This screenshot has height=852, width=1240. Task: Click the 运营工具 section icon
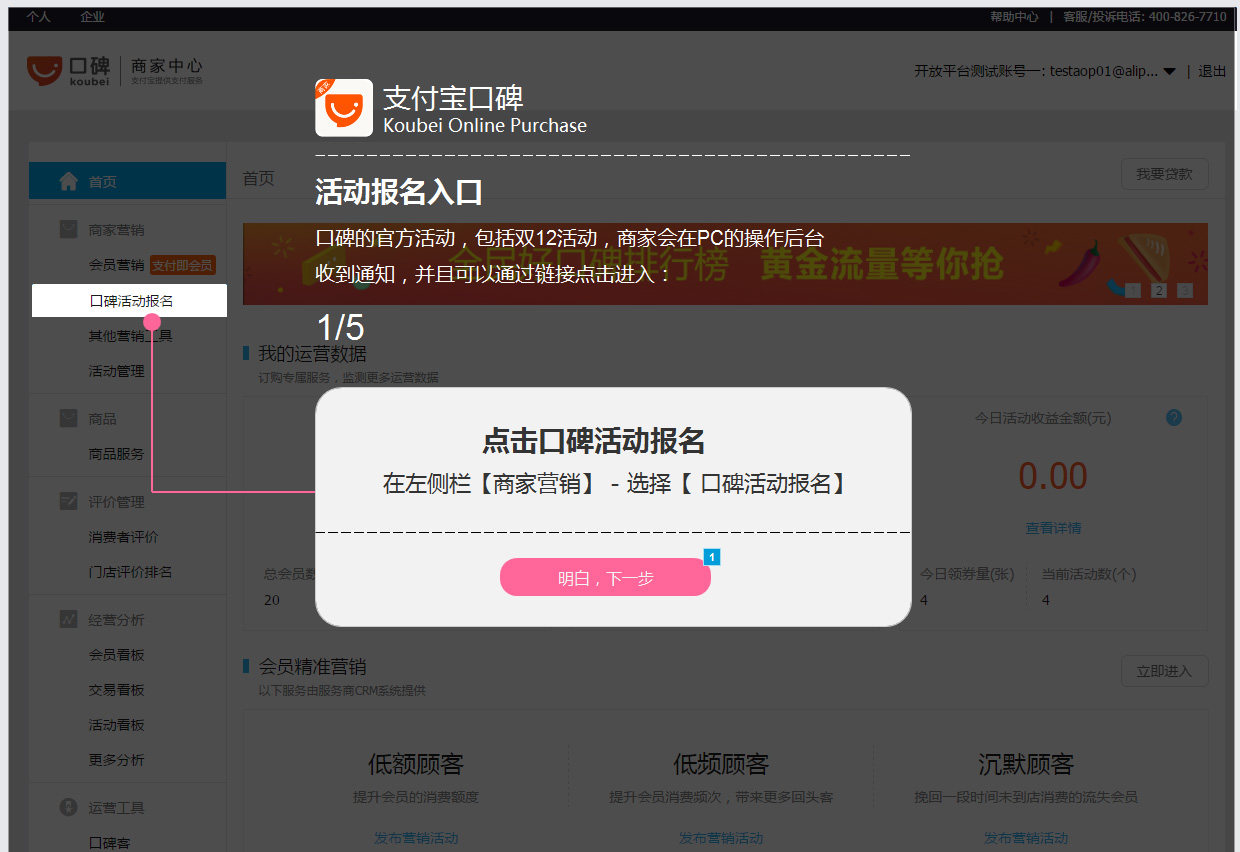[x=68, y=807]
